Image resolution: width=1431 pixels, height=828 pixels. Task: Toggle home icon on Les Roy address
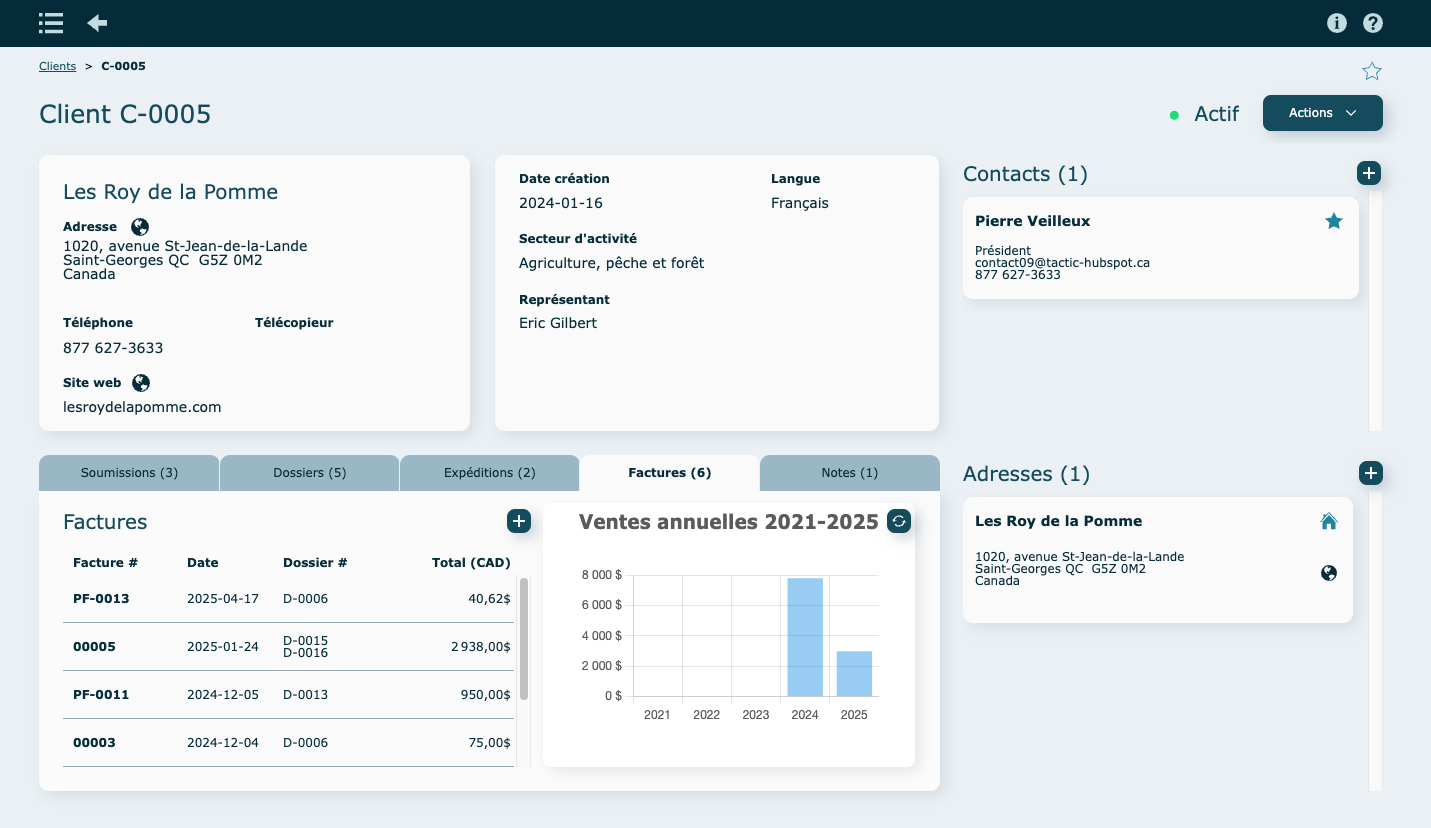point(1329,521)
